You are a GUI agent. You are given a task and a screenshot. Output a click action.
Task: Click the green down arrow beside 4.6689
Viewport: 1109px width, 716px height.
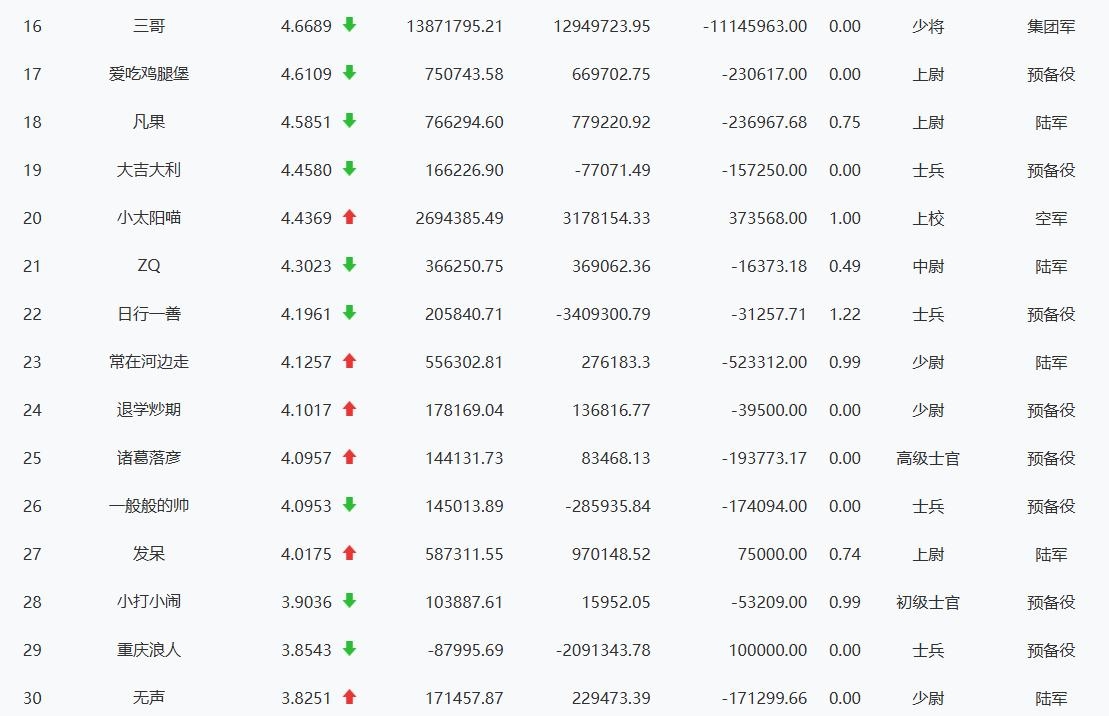point(349,25)
